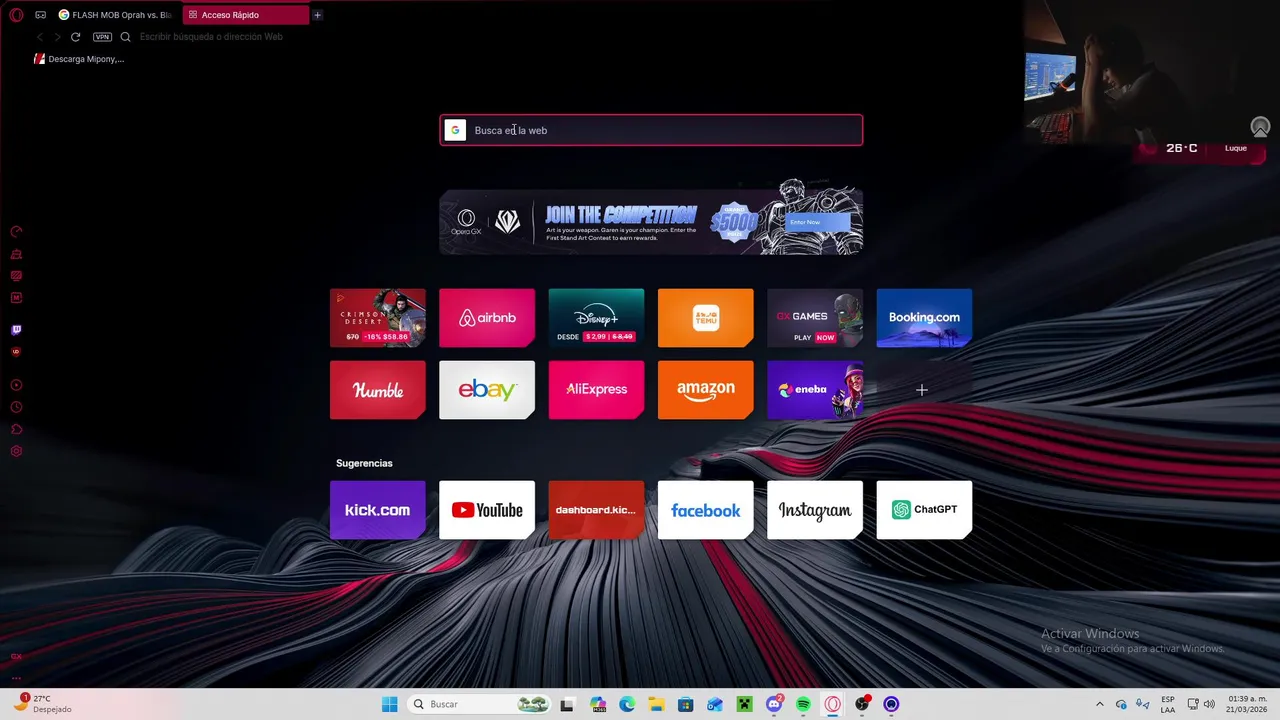
Task: Open Microsoft Edge from the taskbar
Action: click(x=627, y=704)
